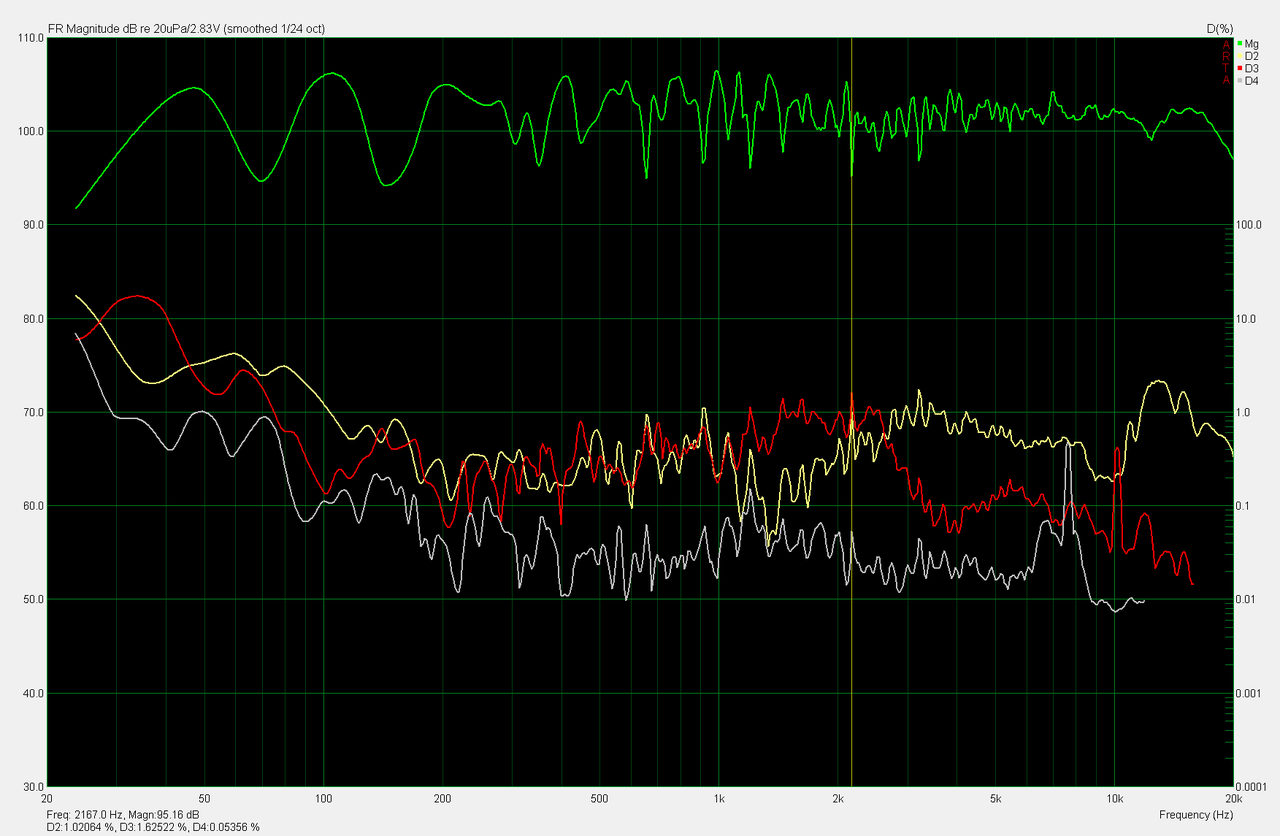This screenshot has width=1280, height=836.
Task: Click the 30.0 dB left axis label
Action: (x=30, y=787)
